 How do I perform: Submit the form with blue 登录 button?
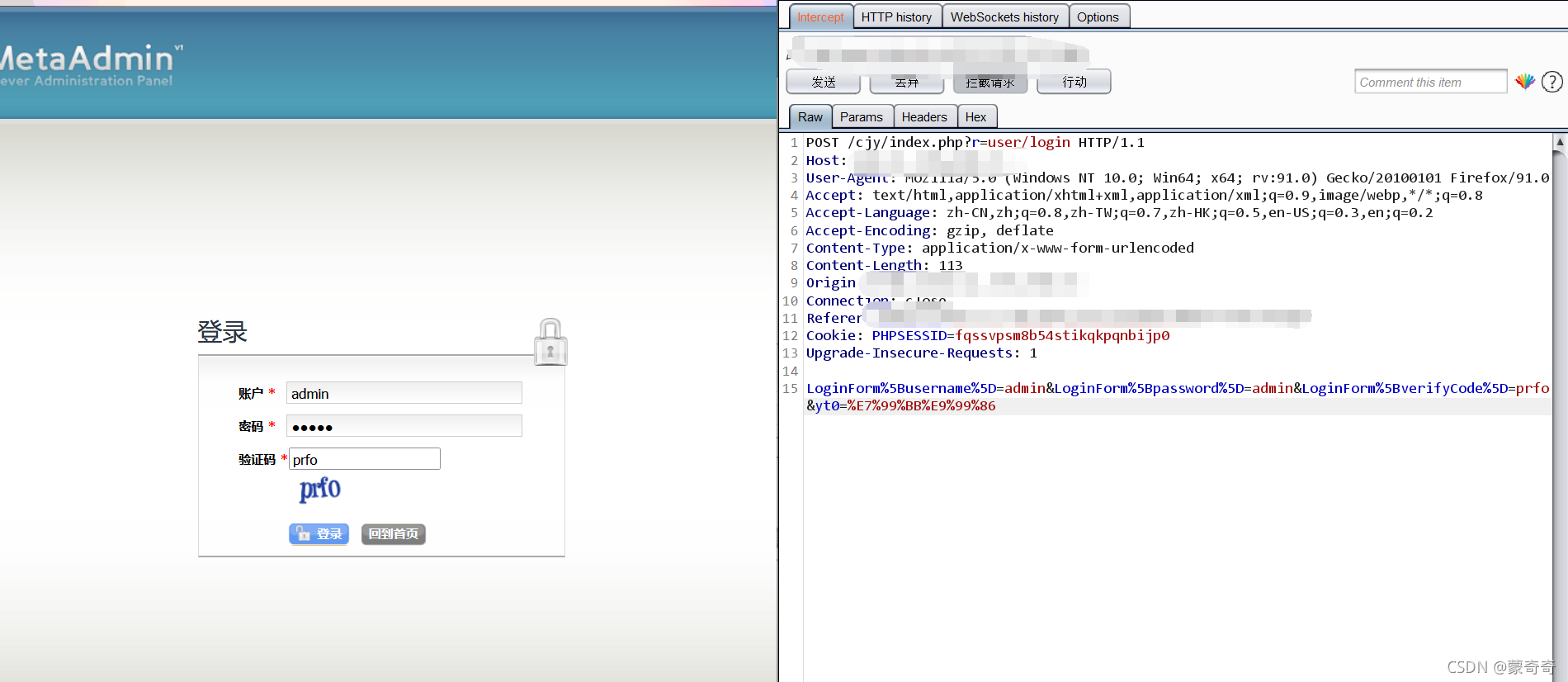pos(319,534)
